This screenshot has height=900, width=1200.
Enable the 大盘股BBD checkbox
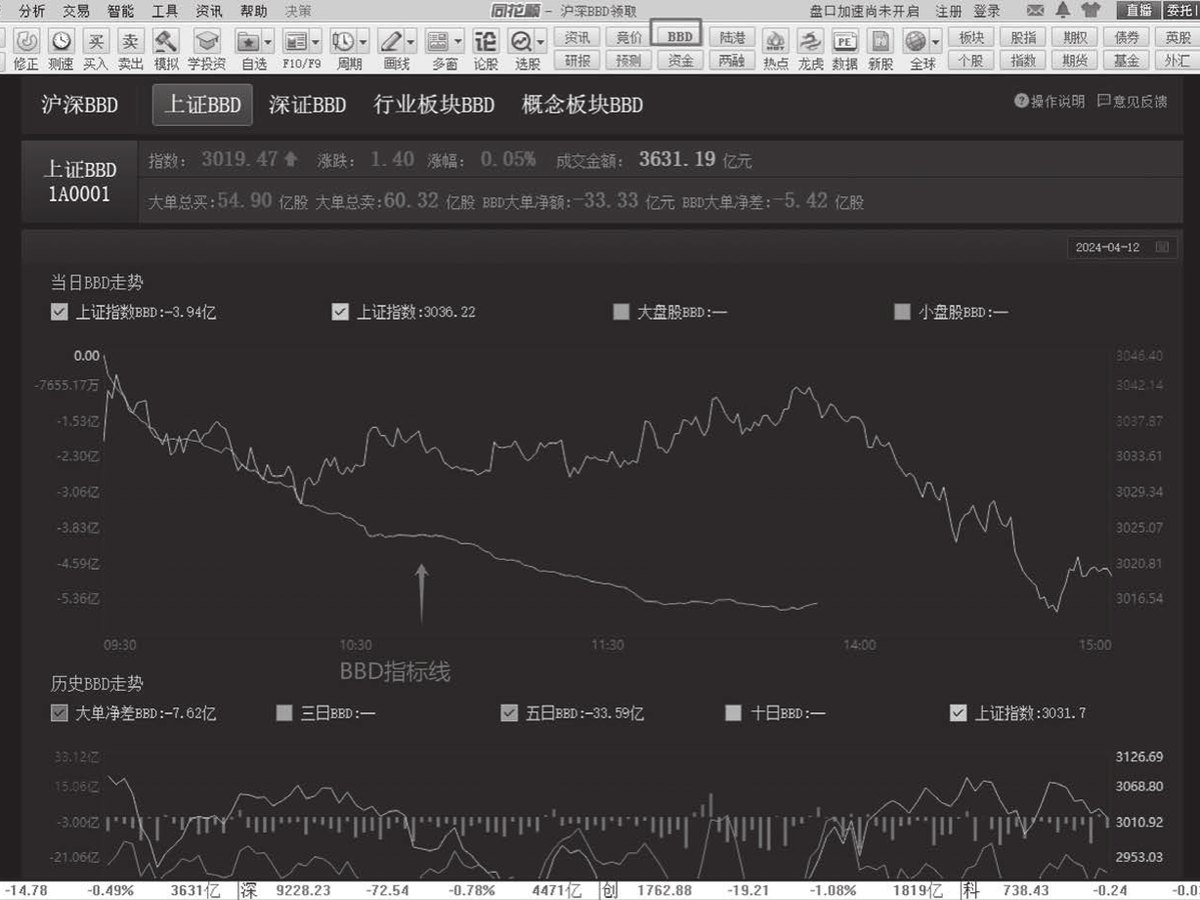(621, 312)
